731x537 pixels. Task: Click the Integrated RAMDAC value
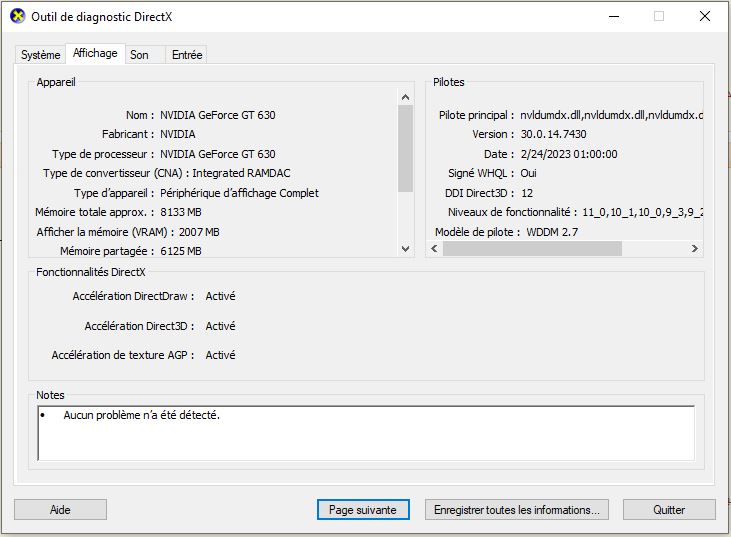coord(241,173)
